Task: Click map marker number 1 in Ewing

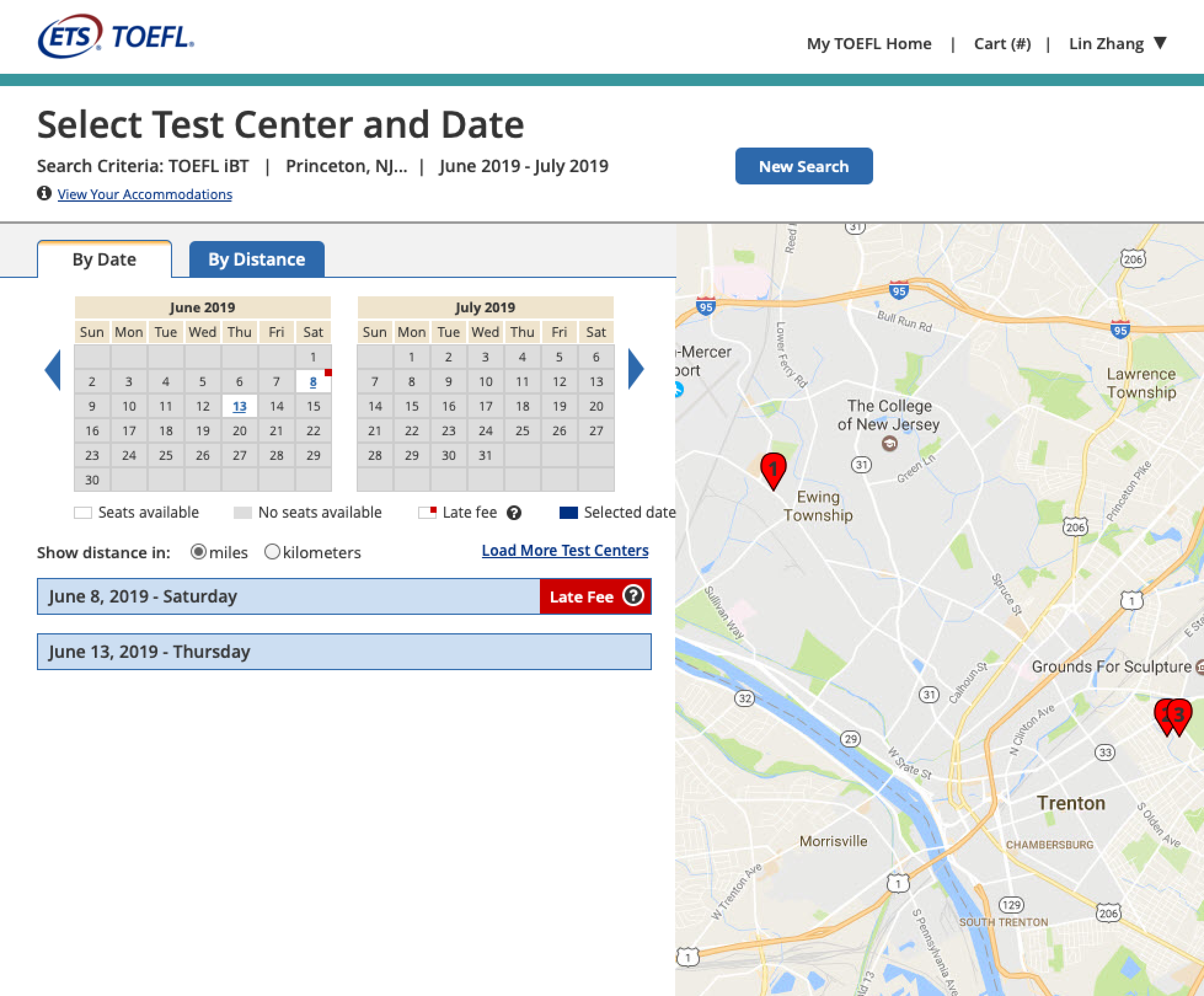Action: point(773,469)
